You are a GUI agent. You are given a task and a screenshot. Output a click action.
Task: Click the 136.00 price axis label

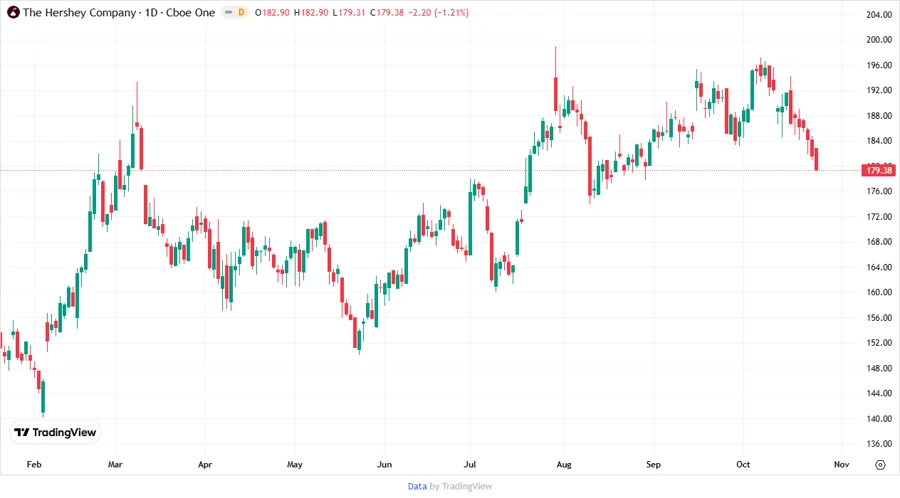(879, 443)
